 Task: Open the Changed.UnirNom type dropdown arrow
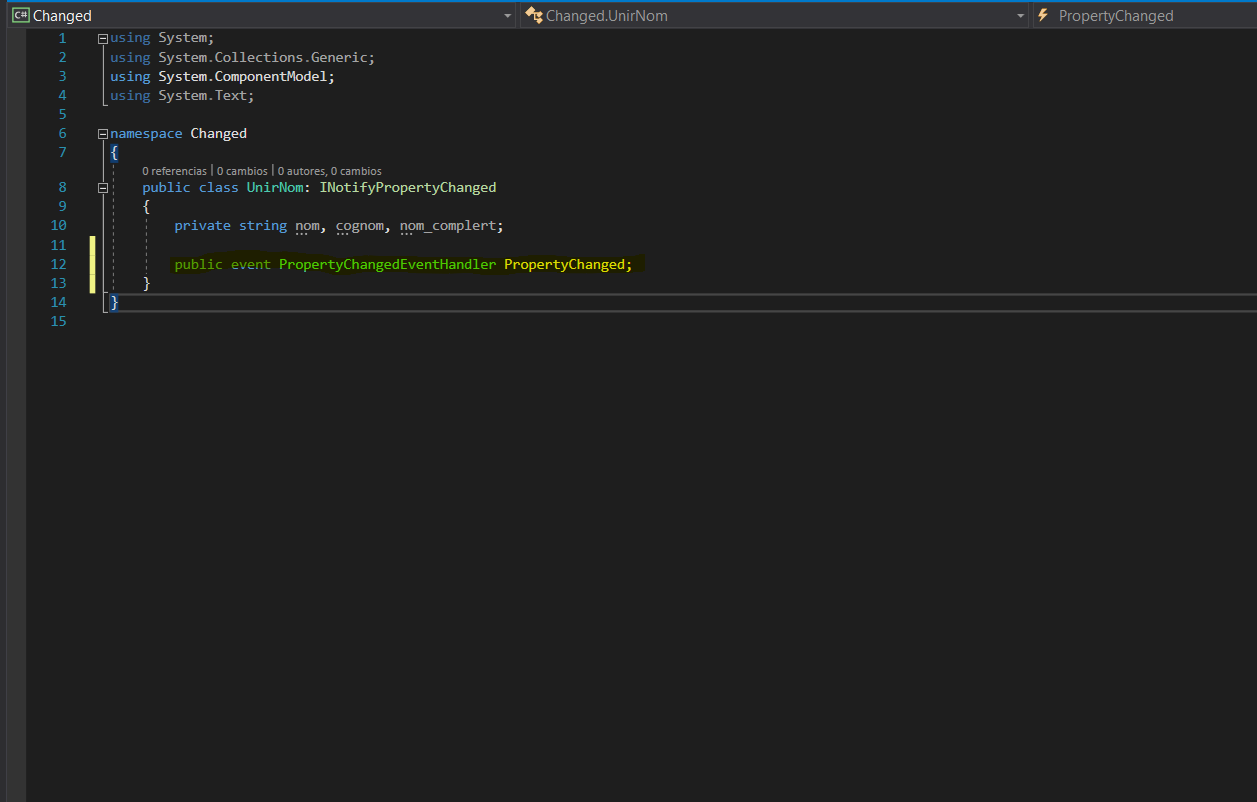[x=1020, y=16]
